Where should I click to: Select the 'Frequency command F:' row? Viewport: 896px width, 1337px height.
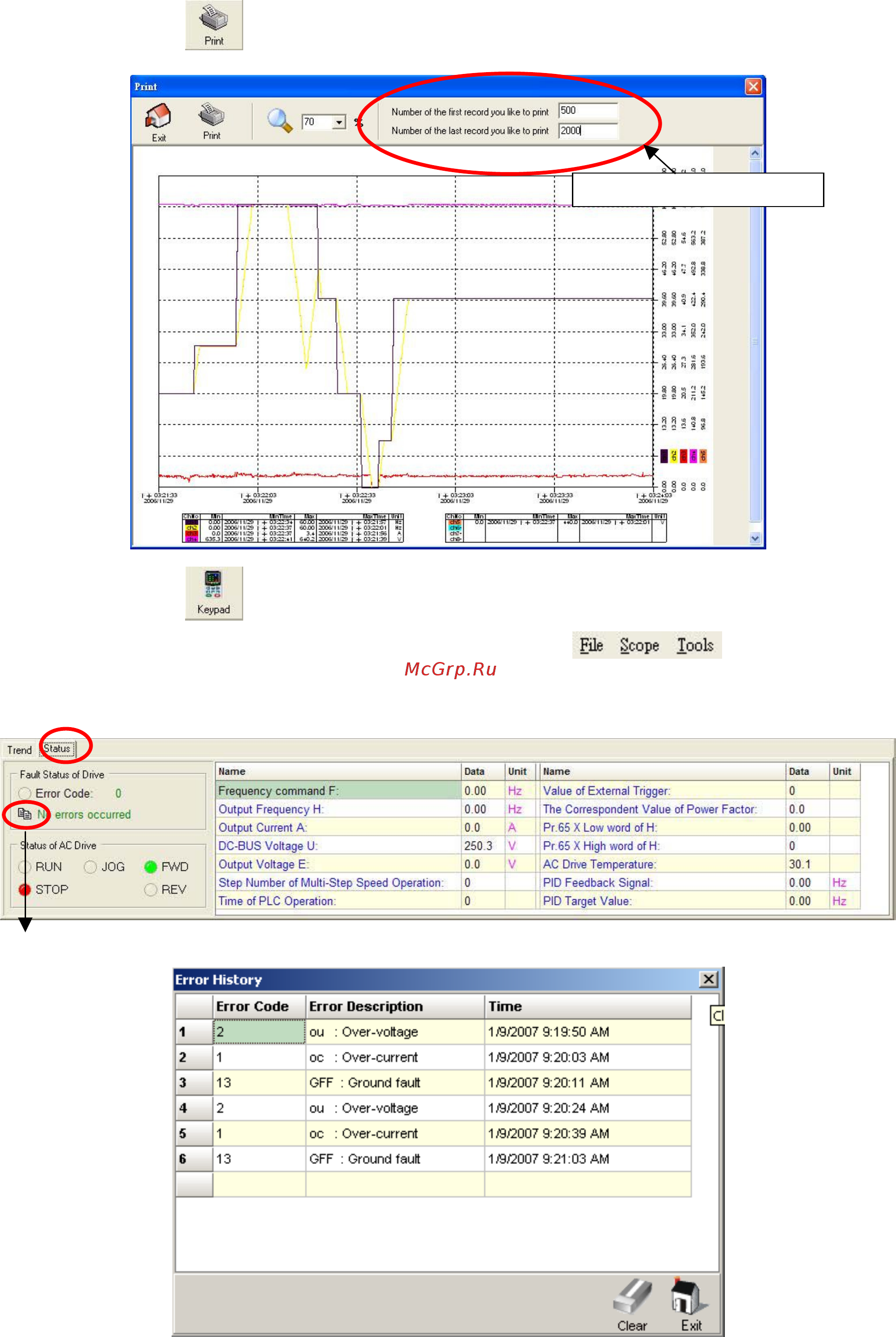[x=376, y=790]
